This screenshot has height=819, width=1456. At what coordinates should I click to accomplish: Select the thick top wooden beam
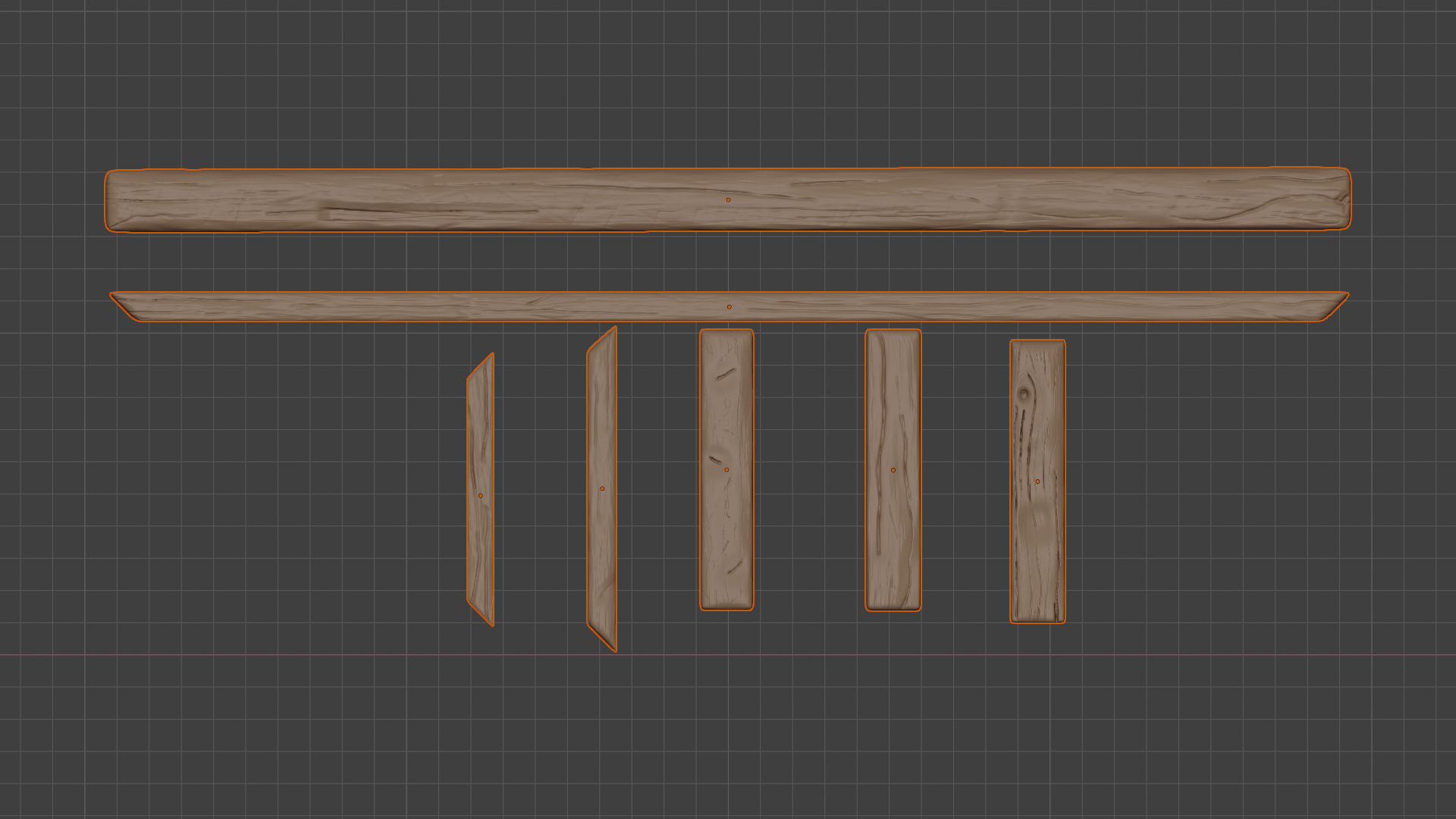[455, 199]
